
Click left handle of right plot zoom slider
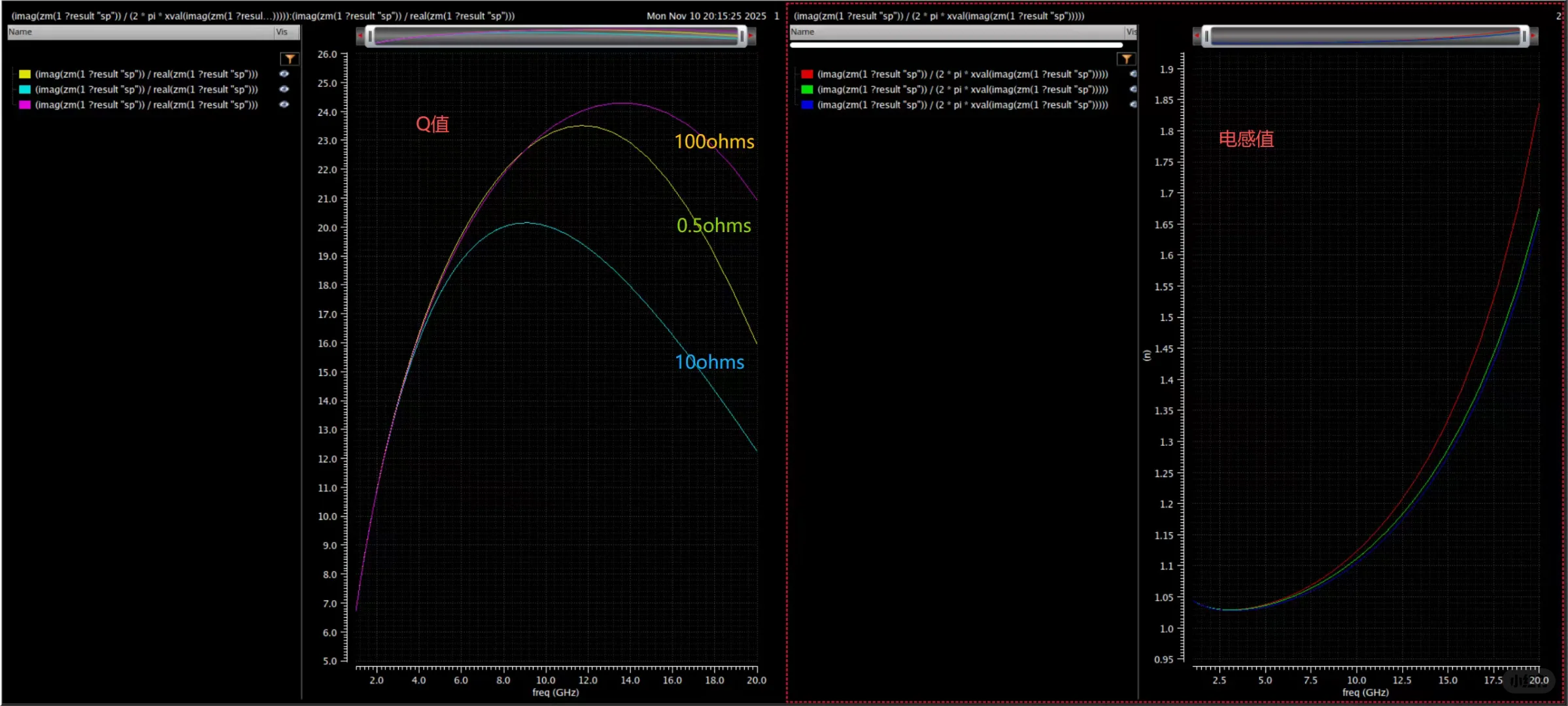point(1206,36)
